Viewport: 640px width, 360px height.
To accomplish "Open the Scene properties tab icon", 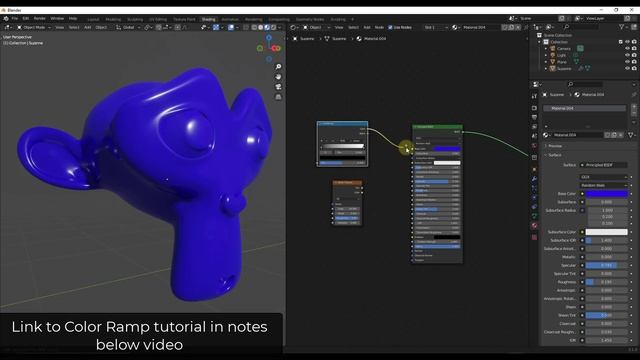I will click(x=534, y=136).
